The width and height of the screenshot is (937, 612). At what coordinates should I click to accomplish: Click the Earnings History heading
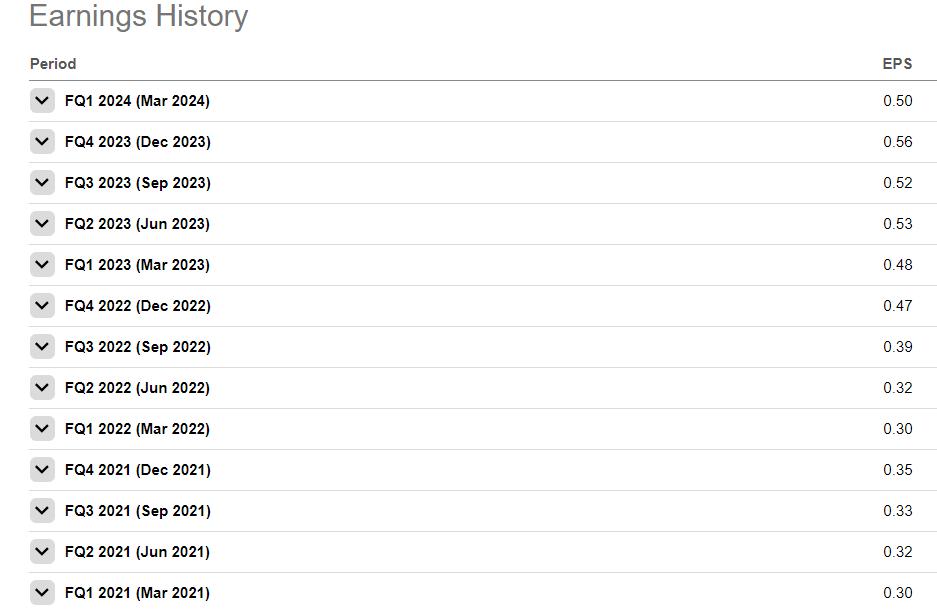point(139,17)
